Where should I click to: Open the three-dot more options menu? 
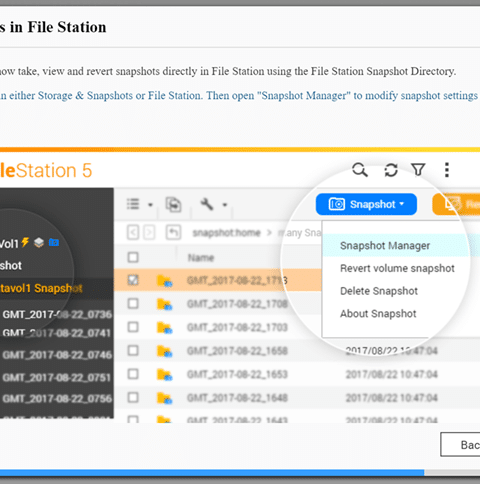coord(447,170)
